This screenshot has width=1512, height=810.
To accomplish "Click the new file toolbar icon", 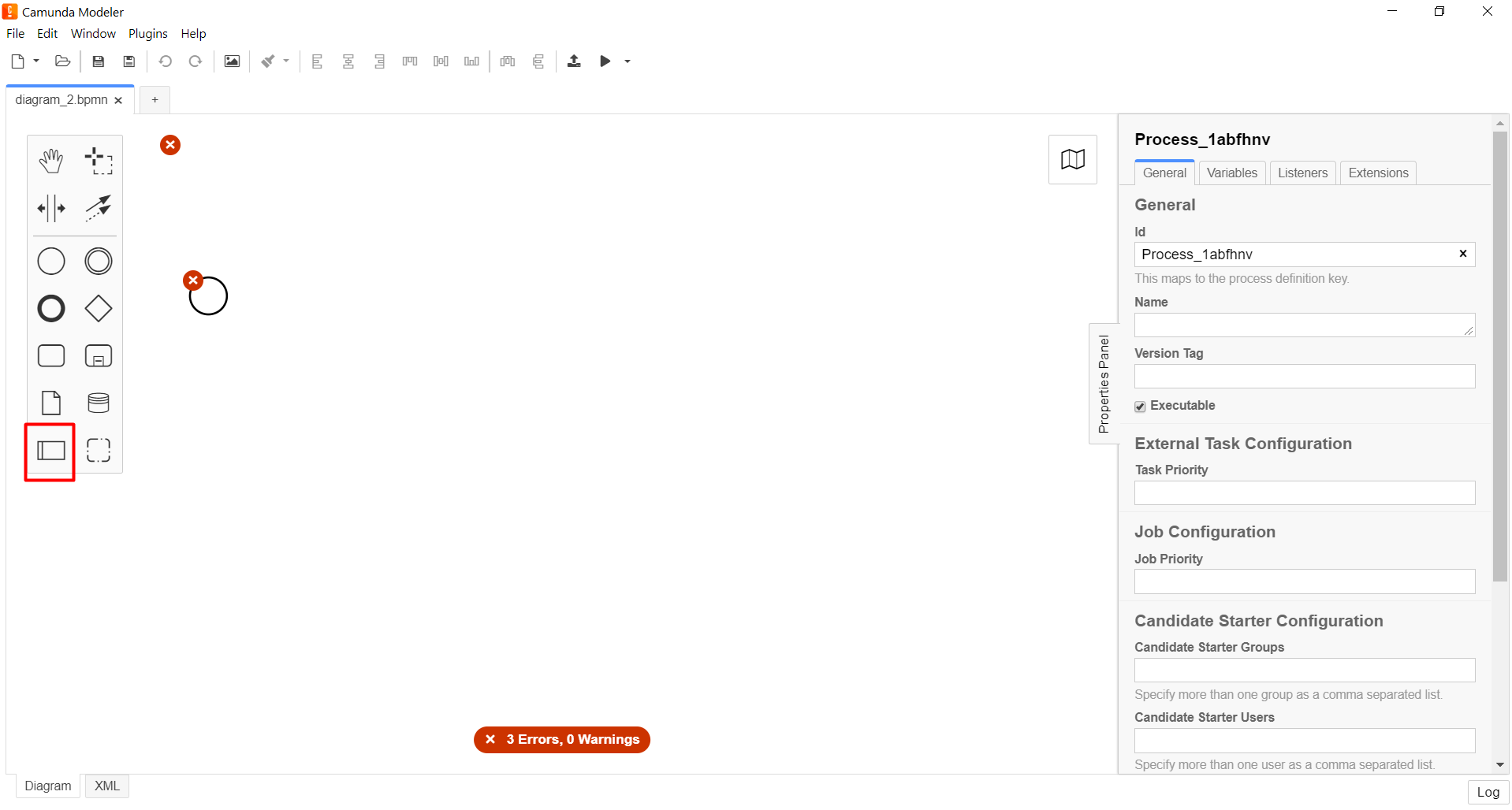I will tap(18, 61).
